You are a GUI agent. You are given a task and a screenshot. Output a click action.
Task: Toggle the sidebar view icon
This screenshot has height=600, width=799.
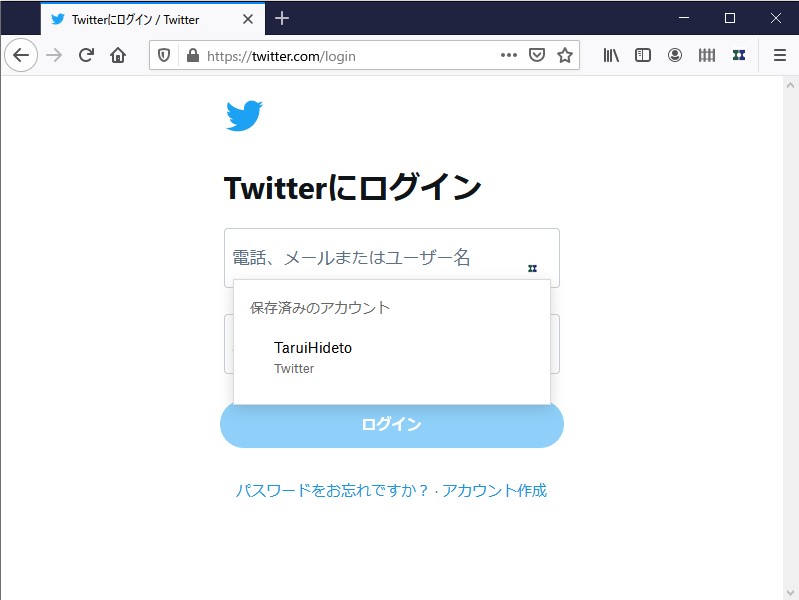coord(643,55)
